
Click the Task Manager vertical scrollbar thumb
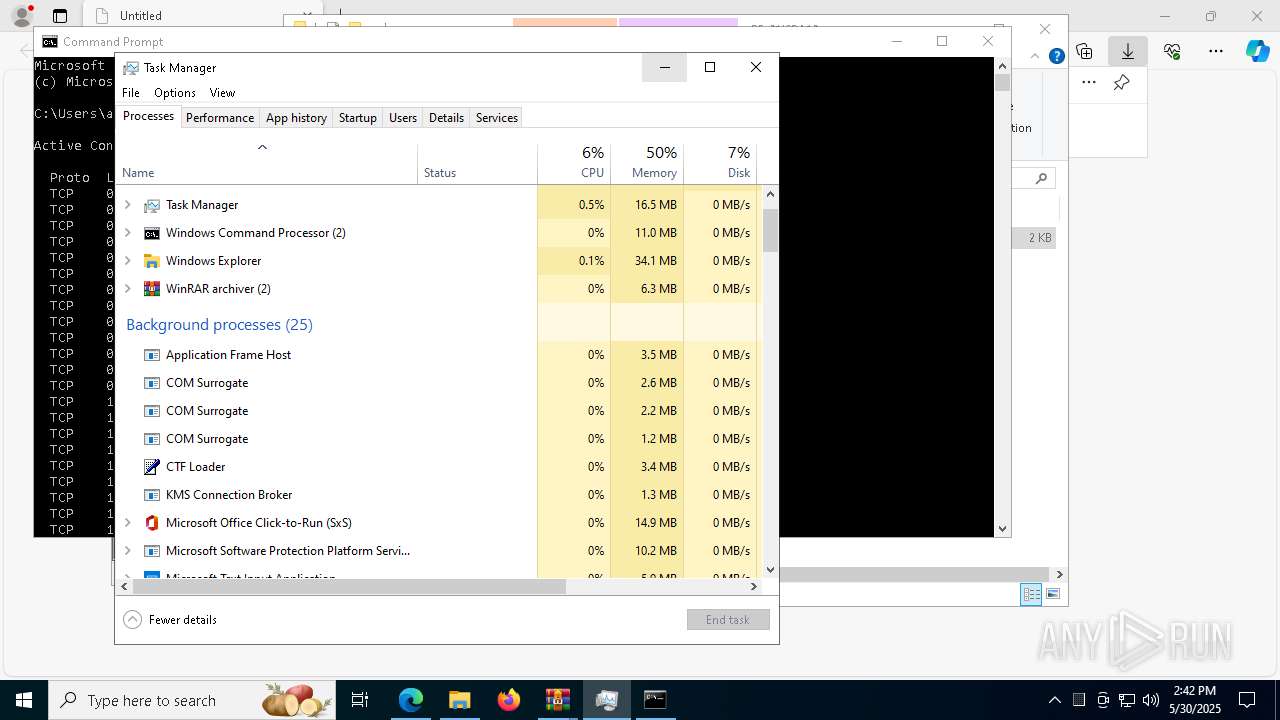(770, 230)
